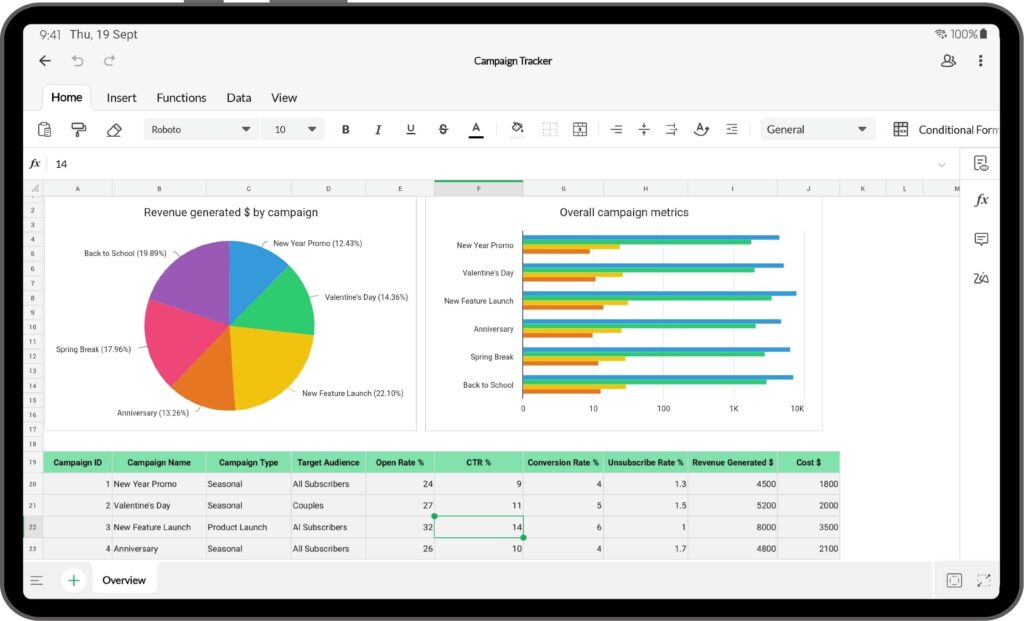Screen dimensions: 1024x621
Task: Select the Anniversary campaign name cell
Action: (x=159, y=549)
